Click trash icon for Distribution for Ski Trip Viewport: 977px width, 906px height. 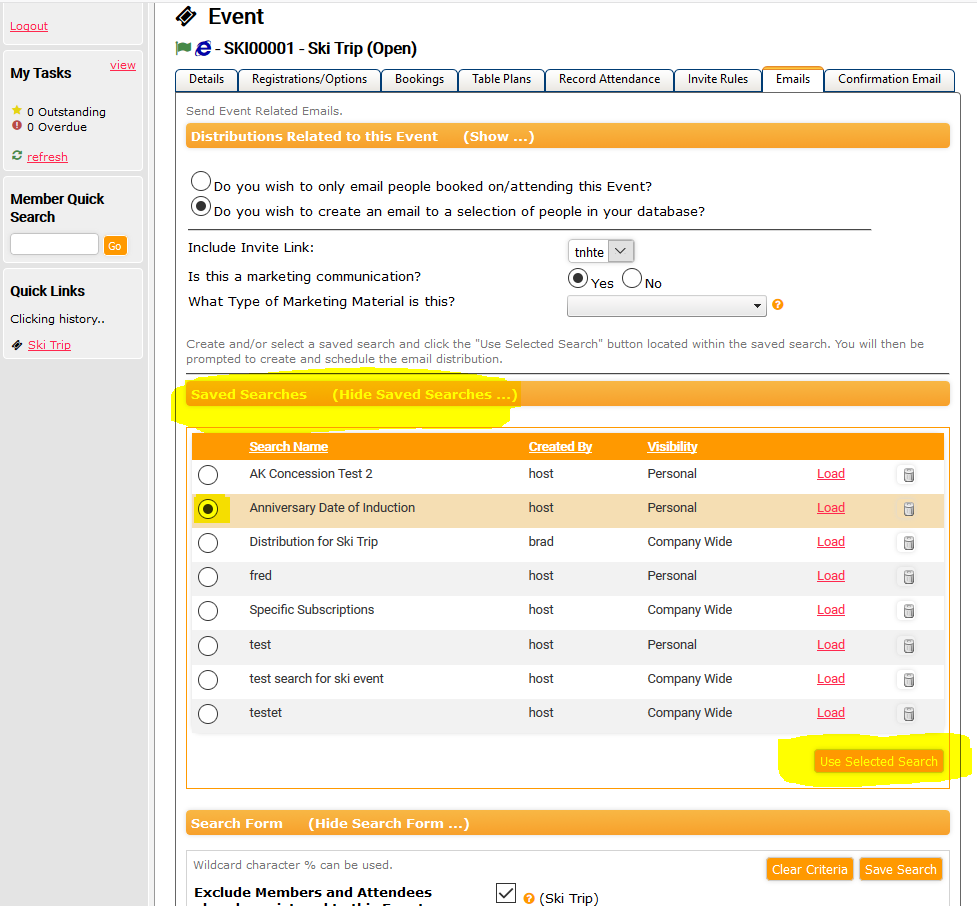point(908,543)
